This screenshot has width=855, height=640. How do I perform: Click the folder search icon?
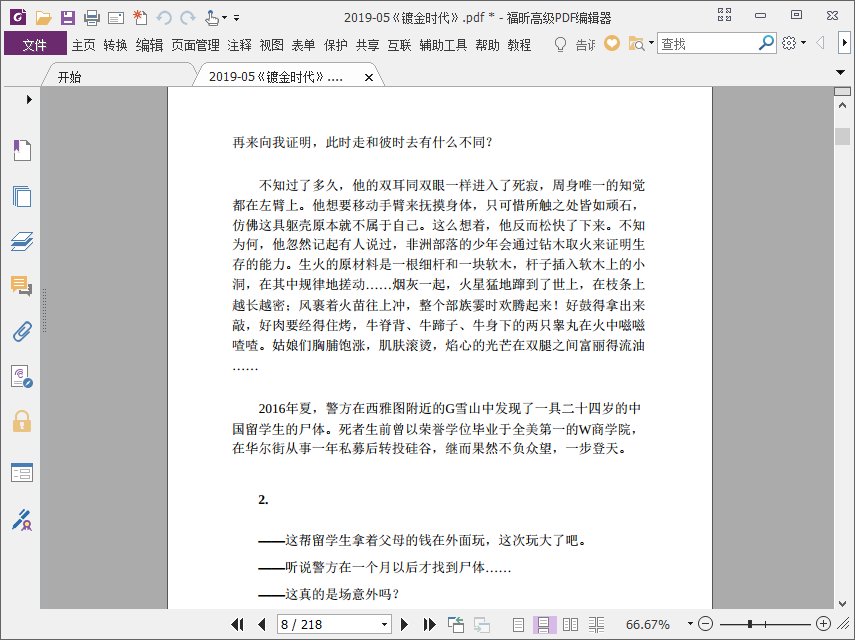pos(636,44)
